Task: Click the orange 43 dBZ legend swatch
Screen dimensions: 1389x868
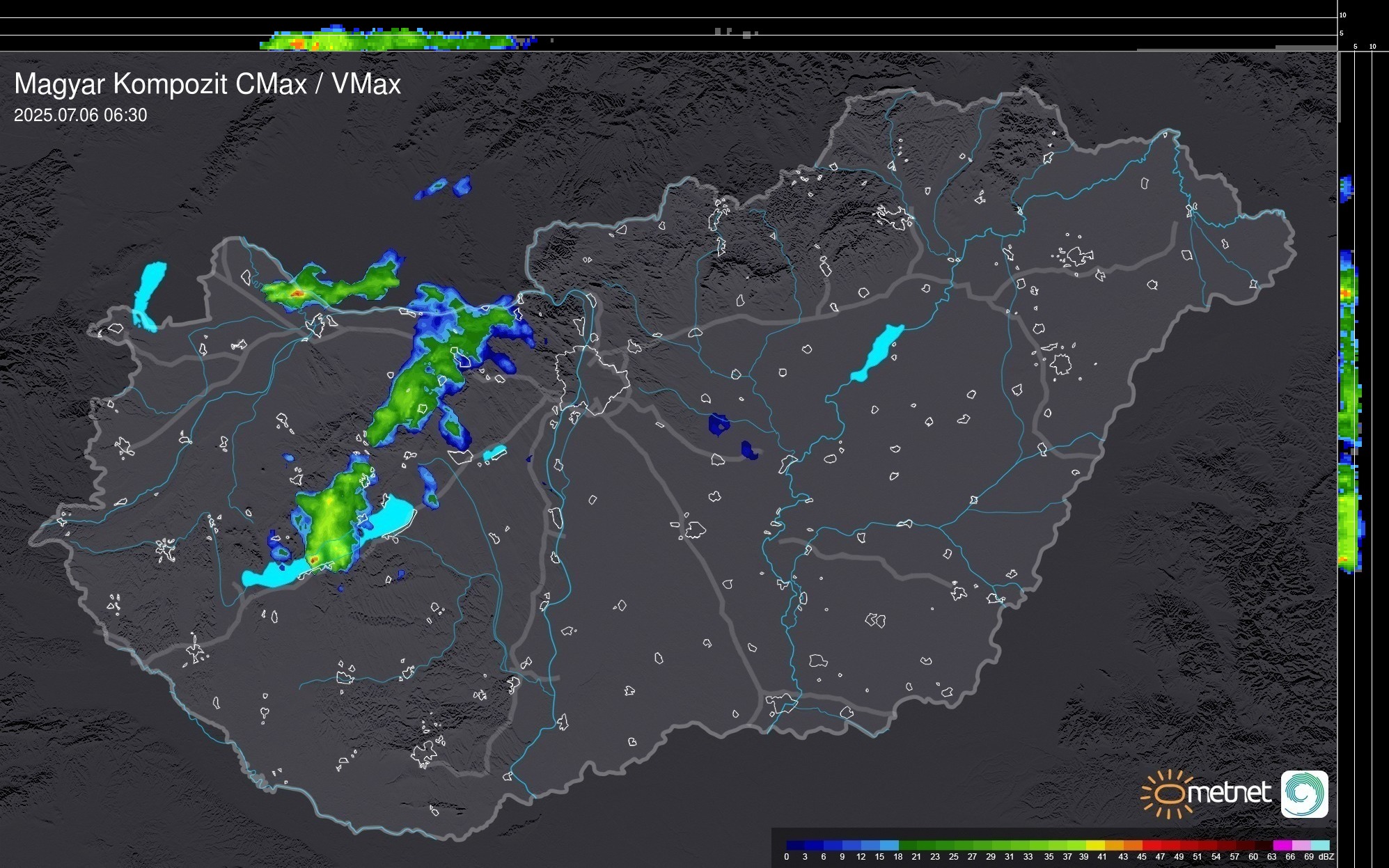Action: pos(1133,845)
